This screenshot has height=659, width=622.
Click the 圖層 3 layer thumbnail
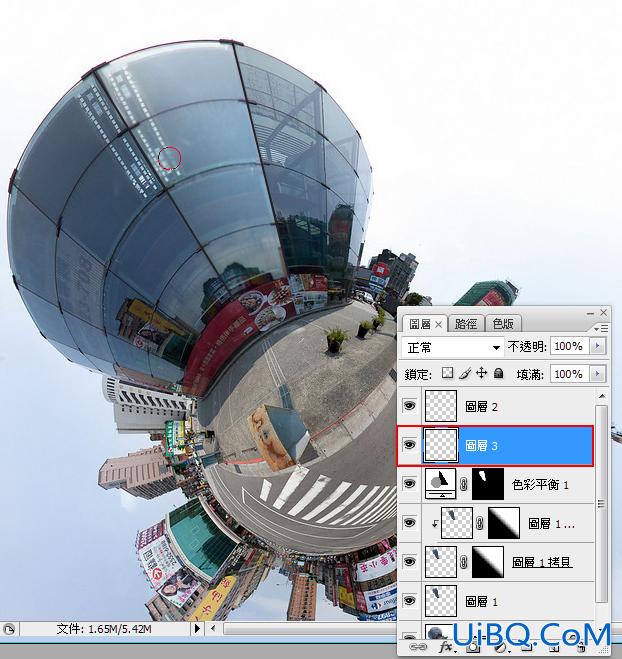pyautogui.click(x=440, y=445)
